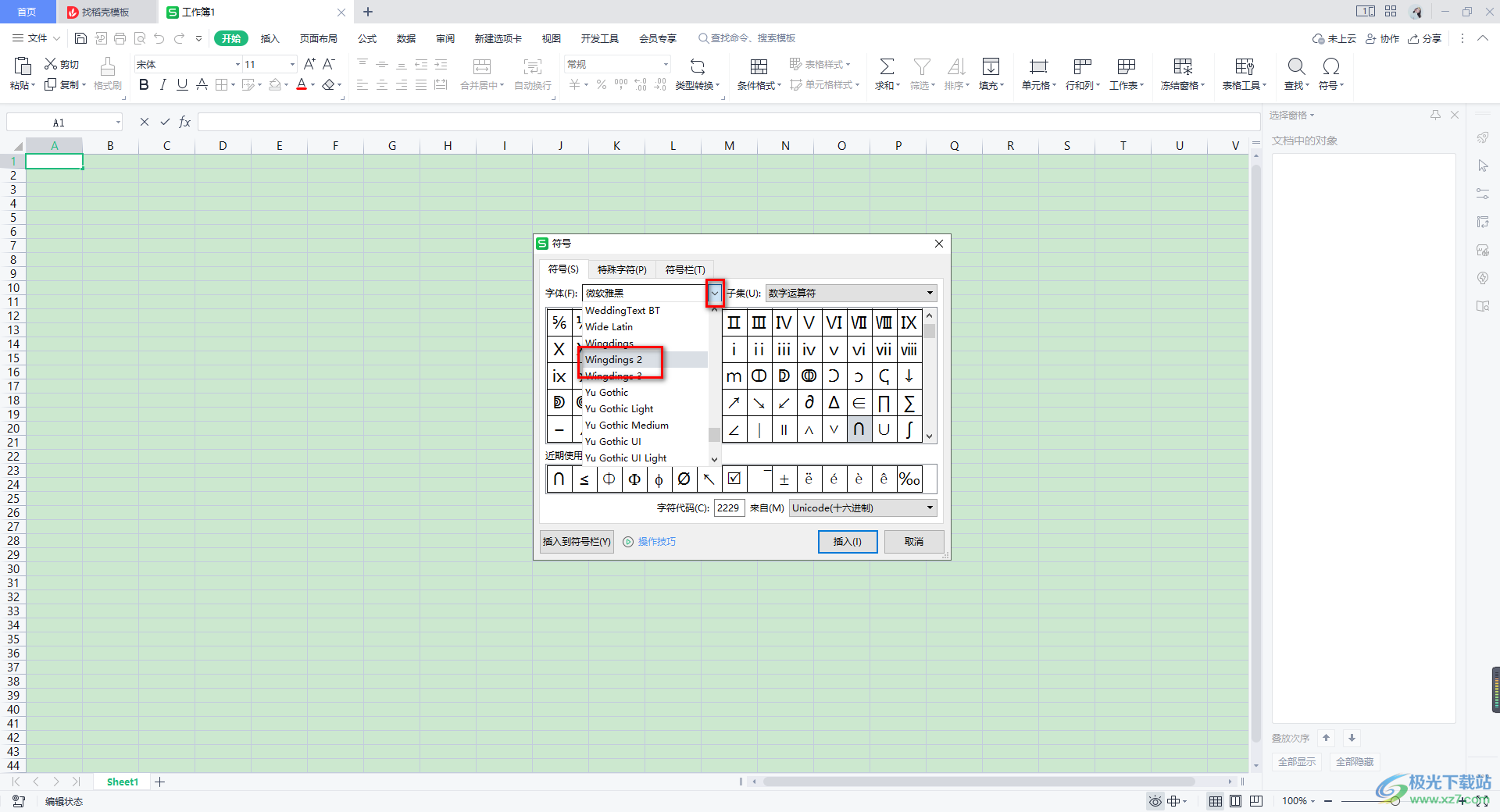Toggle Underline formatting
The width and height of the screenshot is (1500, 812).
pos(182,84)
